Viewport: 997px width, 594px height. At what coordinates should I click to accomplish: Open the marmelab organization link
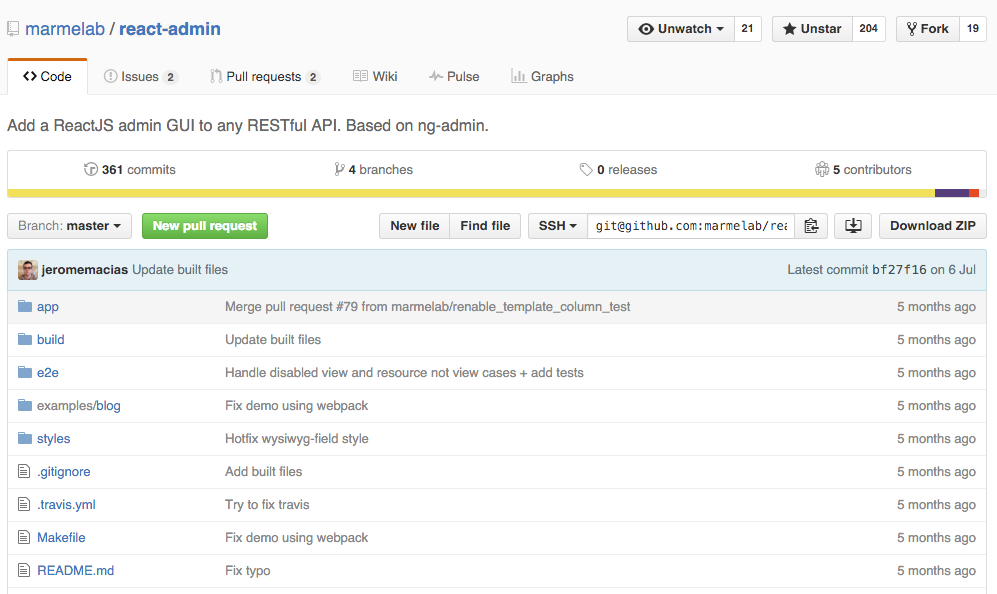coord(65,29)
